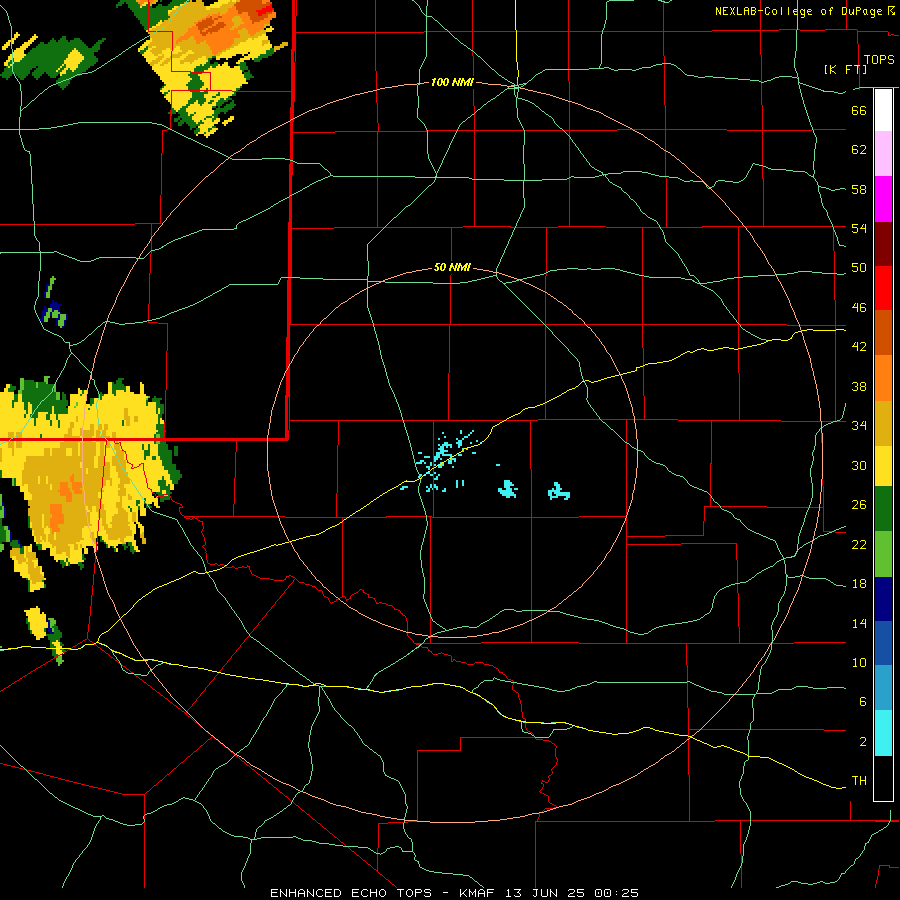Click the dark orange swatch between 42 and 46
Image resolution: width=900 pixels, height=900 pixels.
pyautogui.click(x=883, y=333)
